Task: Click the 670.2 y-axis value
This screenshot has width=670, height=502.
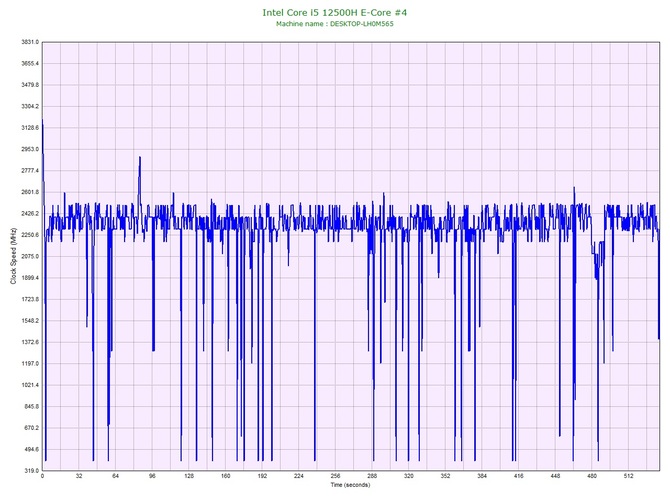Action: [31, 428]
